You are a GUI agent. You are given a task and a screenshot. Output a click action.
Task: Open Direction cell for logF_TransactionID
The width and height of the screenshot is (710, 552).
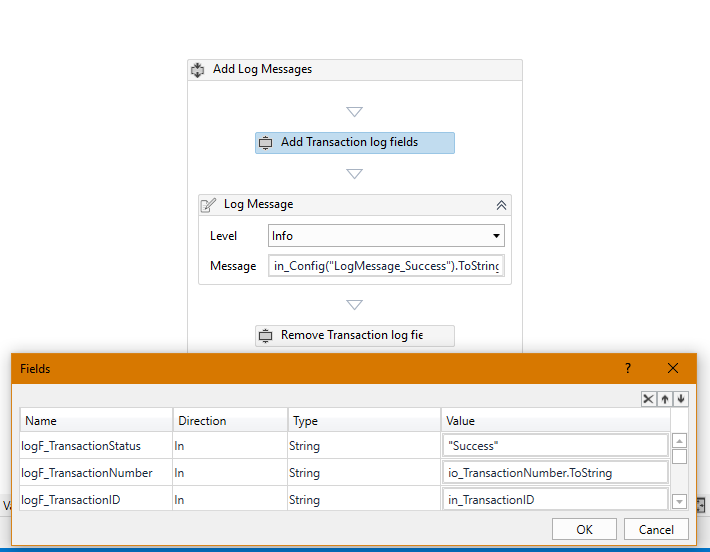[x=230, y=499]
